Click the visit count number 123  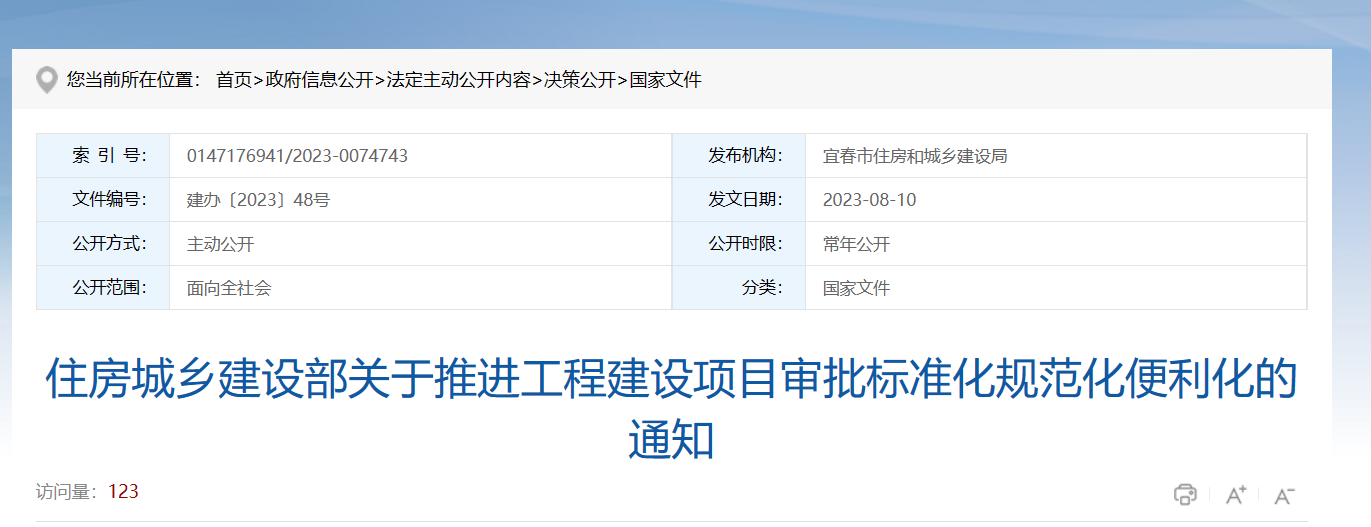click(123, 491)
